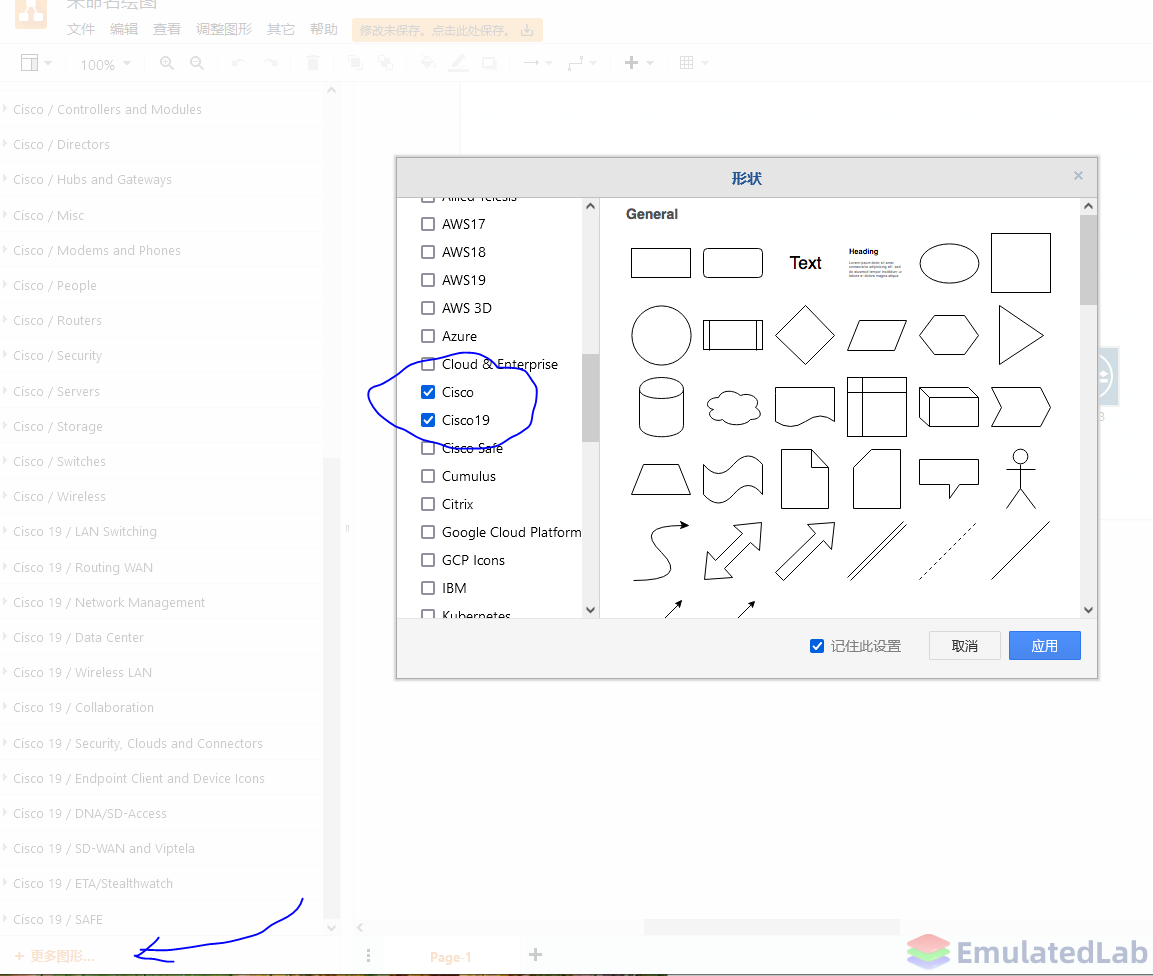
Task: Open the connection arrow style dropdown
Action: pos(538,63)
